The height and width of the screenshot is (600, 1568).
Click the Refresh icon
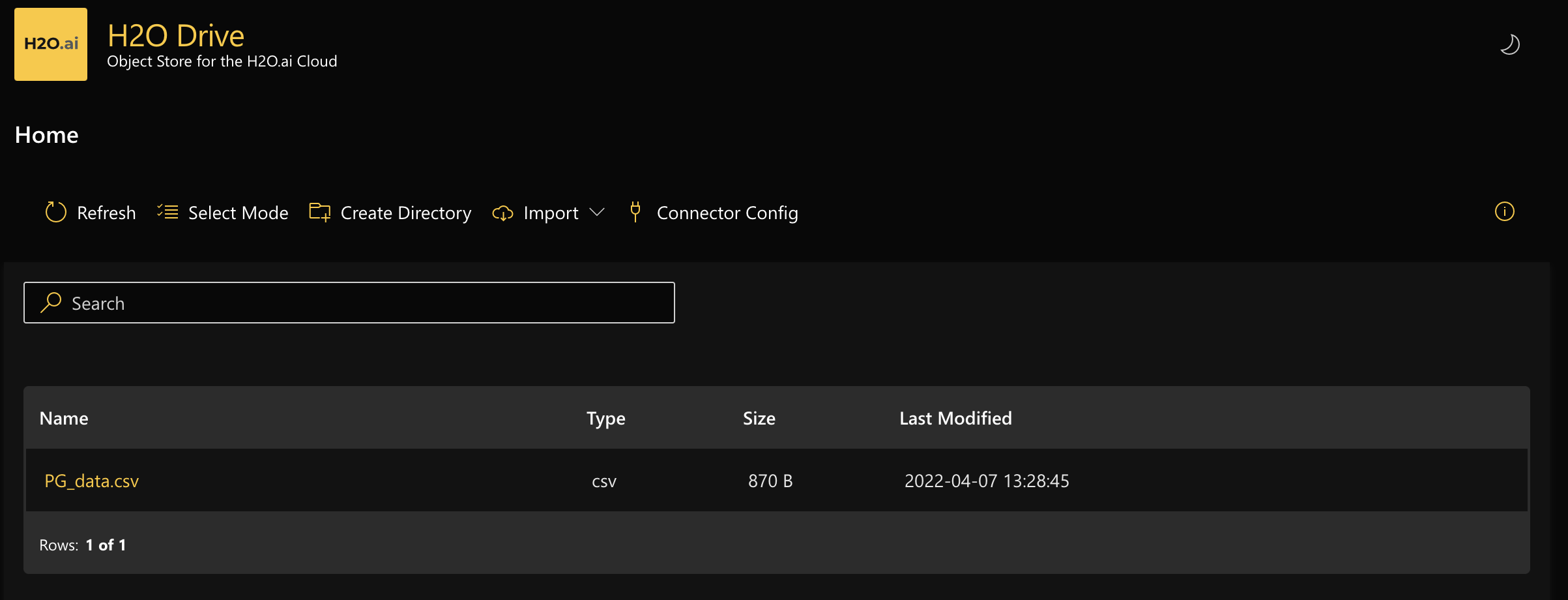click(x=55, y=212)
